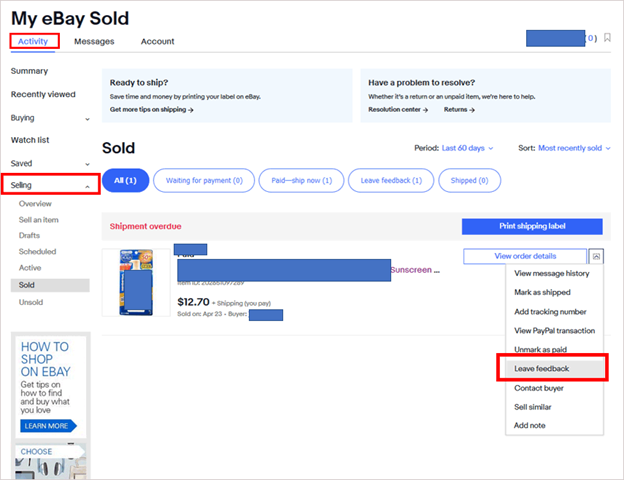Image resolution: width=624 pixels, height=480 pixels.
Task: Click Print shipping label button
Action: [532, 226]
